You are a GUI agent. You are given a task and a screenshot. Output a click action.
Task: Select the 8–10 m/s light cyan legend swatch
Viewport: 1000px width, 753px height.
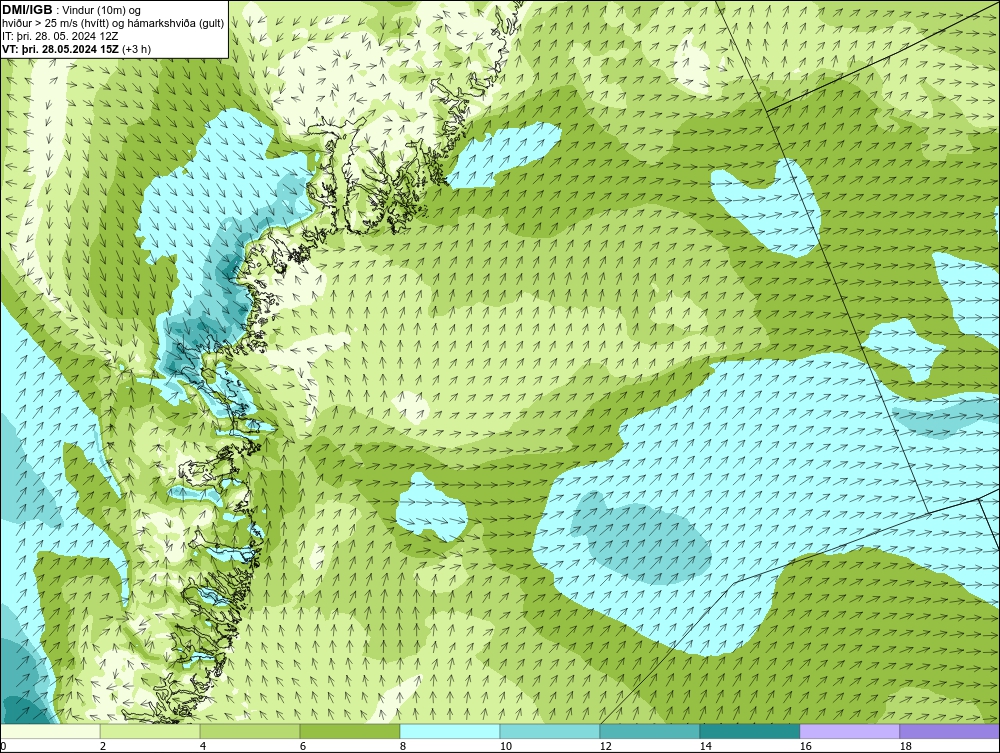[450, 731]
